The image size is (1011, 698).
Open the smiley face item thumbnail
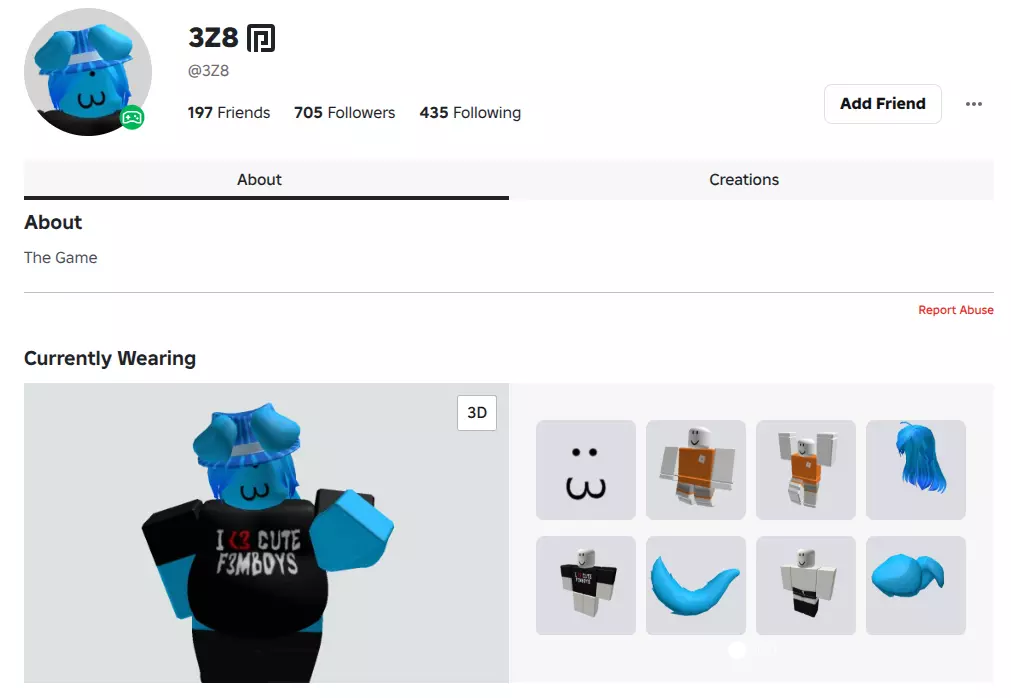pos(586,470)
